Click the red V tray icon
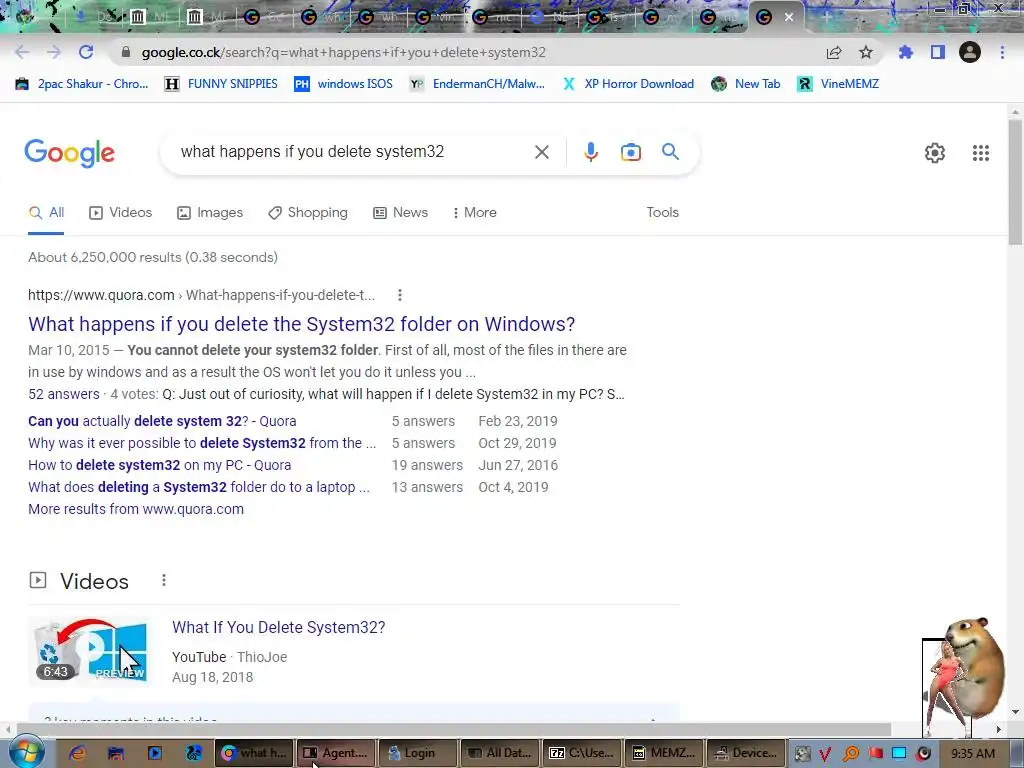 [x=825, y=754]
